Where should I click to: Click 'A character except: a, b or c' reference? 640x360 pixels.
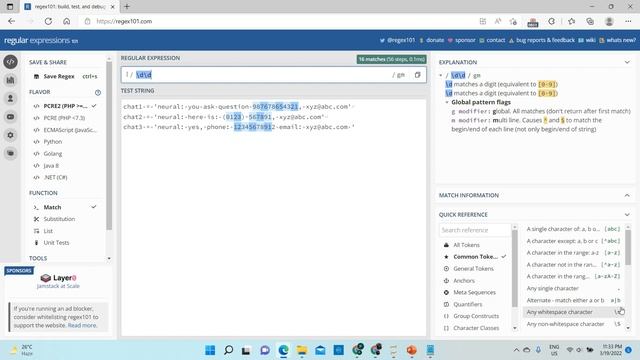(573, 241)
